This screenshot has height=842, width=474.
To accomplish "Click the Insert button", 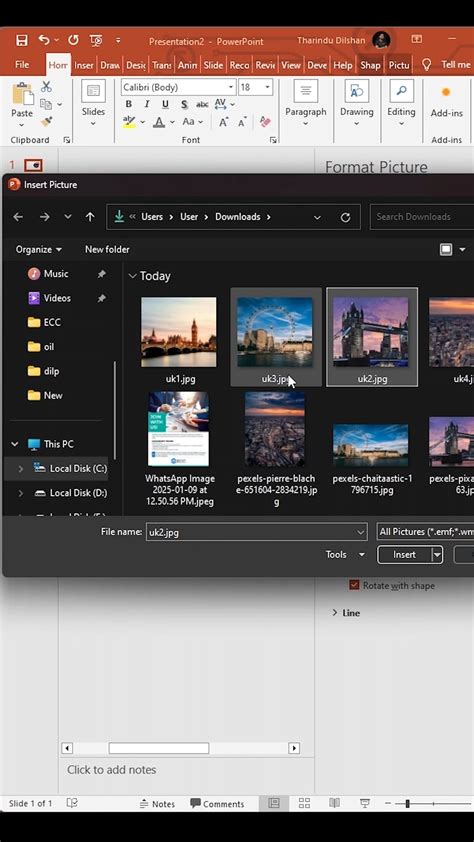I will click(405, 555).
